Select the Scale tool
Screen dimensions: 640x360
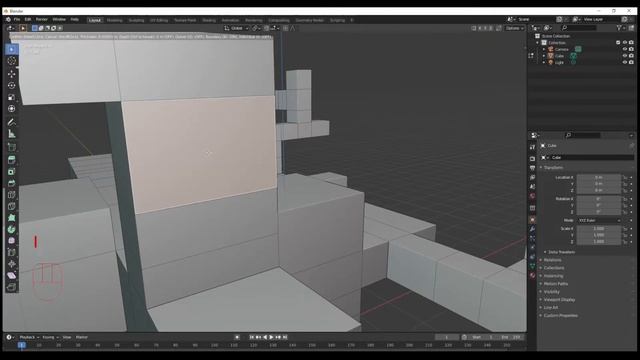click(11, 97)
